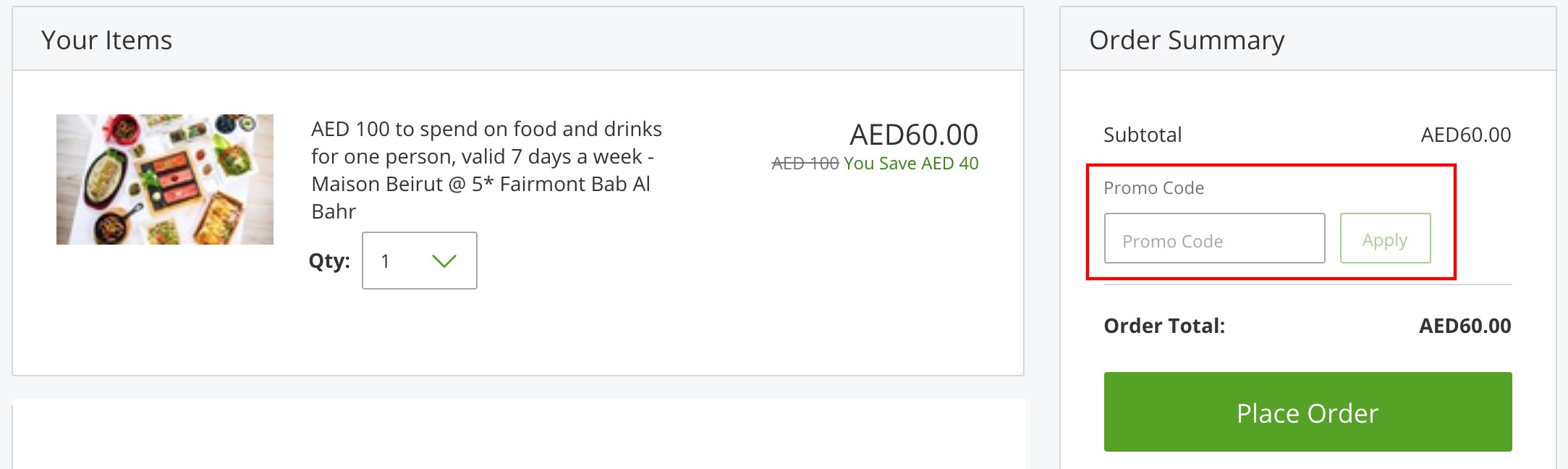Click the Order Total value
1568x469 pixels.
(x=1467, y=326)
